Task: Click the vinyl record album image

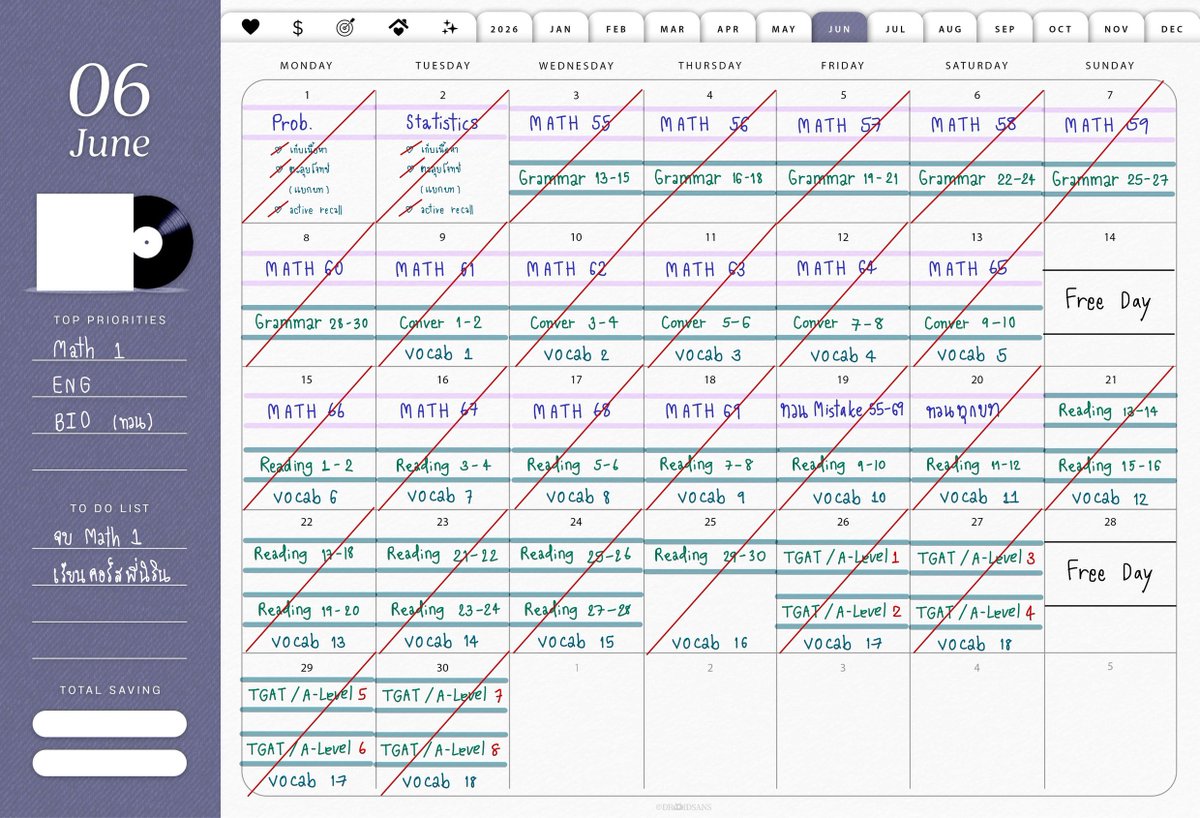Action: [x=115, y=242]
